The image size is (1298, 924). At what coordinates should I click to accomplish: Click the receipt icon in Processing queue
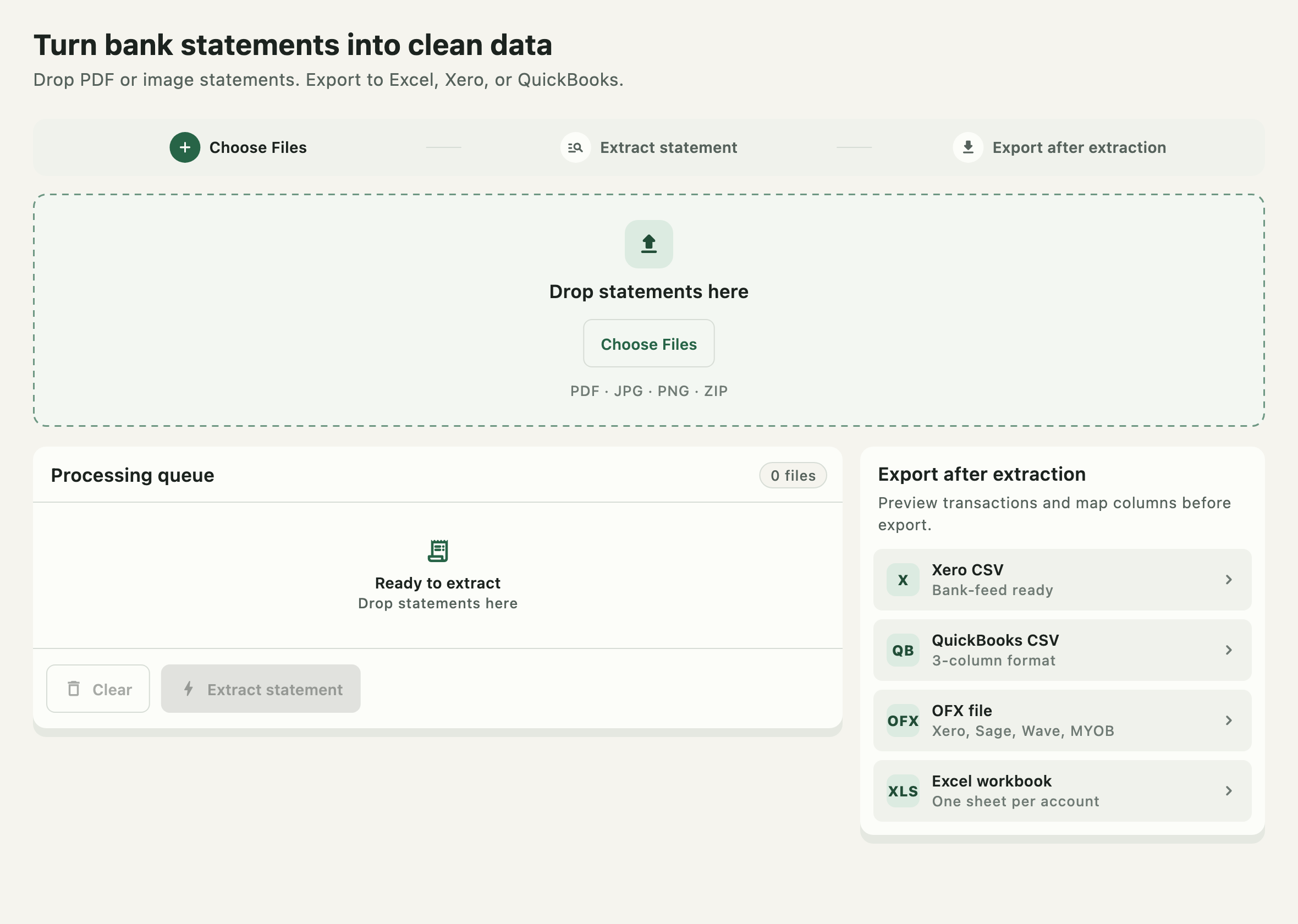click(x=438, y=551)
